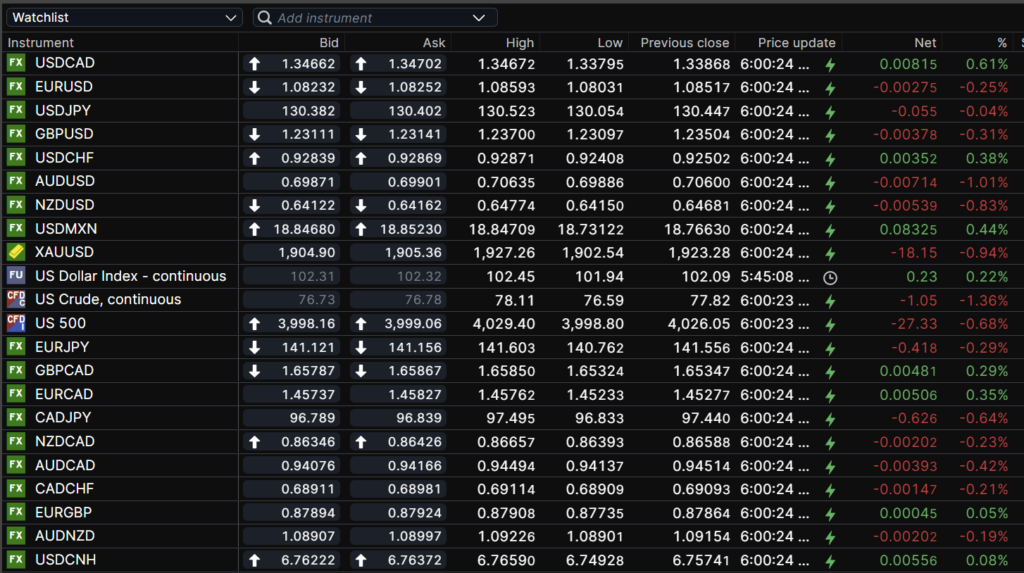Screen dimensions: 1024x573
Task: Click the CFD icon next to US 500
Action: (x=16, y=323)
